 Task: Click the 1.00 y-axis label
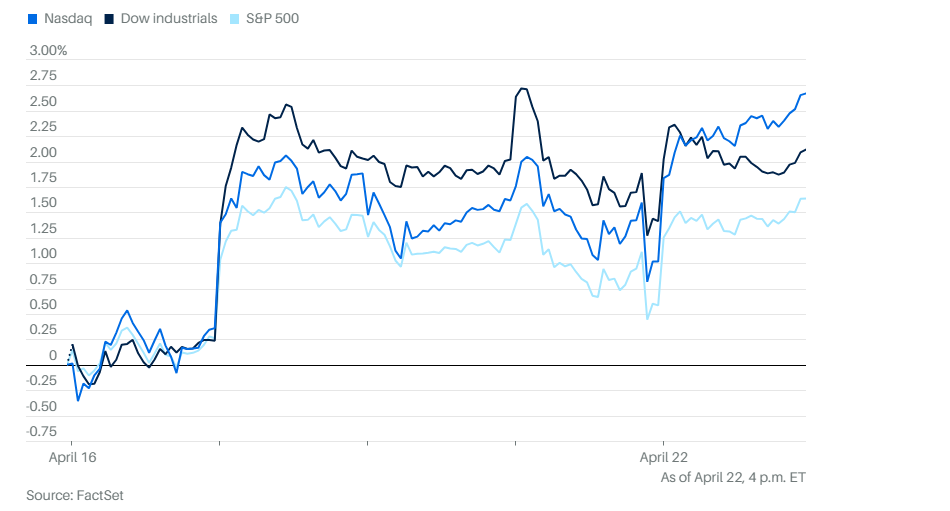tap(43, 254)
